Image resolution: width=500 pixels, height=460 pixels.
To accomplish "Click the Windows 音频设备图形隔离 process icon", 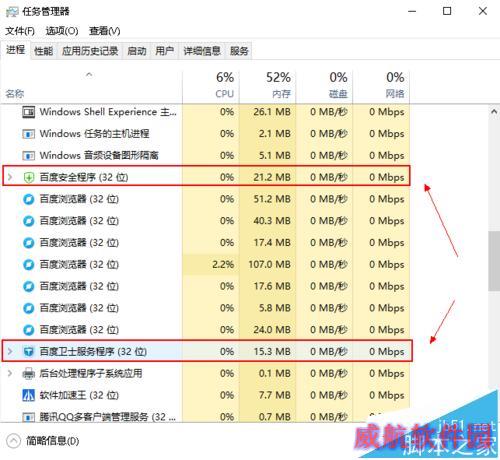I will click(x=29, y=156).
